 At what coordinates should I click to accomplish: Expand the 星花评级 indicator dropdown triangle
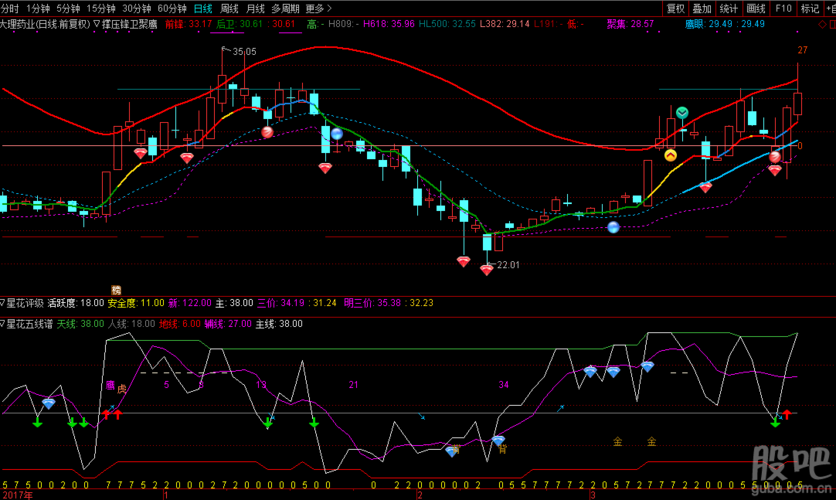(3, 303)
